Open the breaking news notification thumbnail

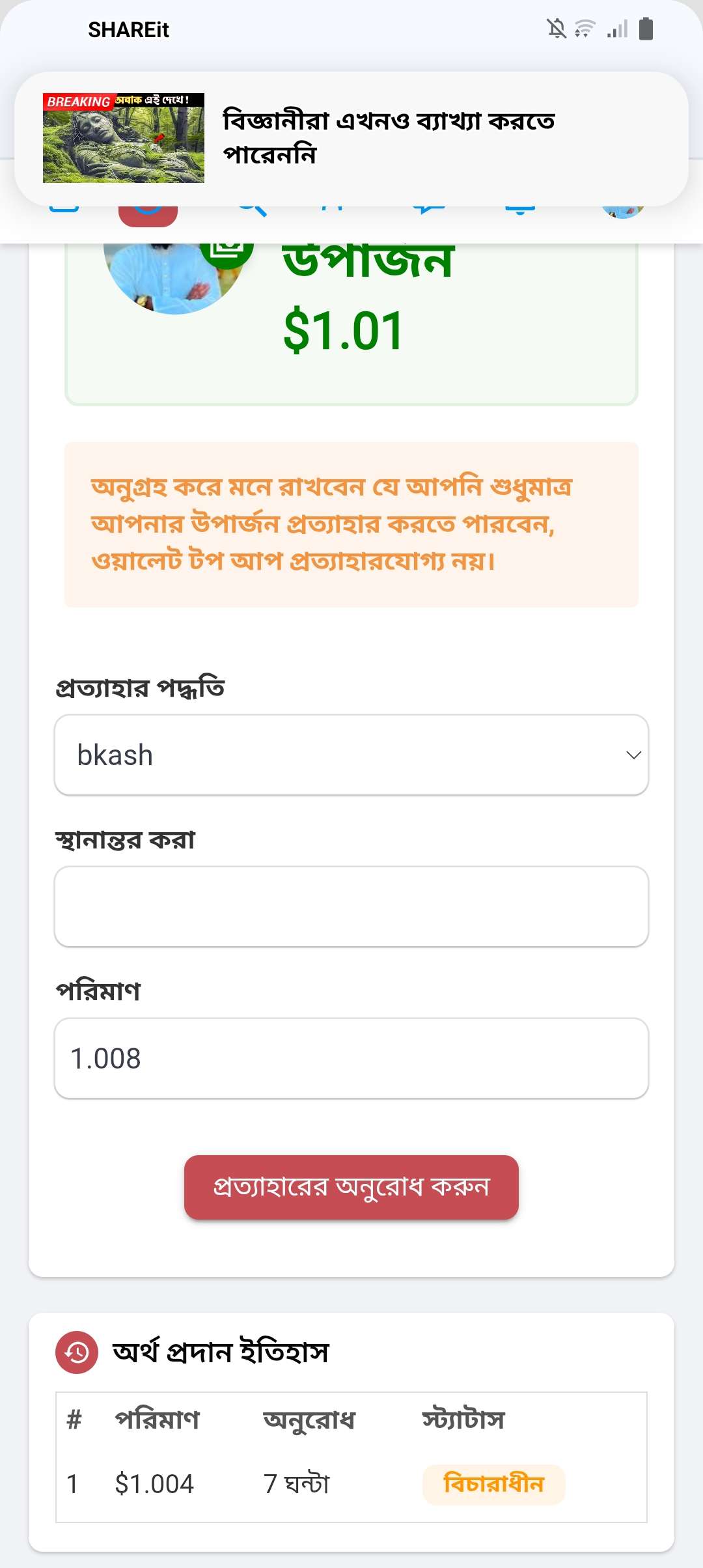124,138
